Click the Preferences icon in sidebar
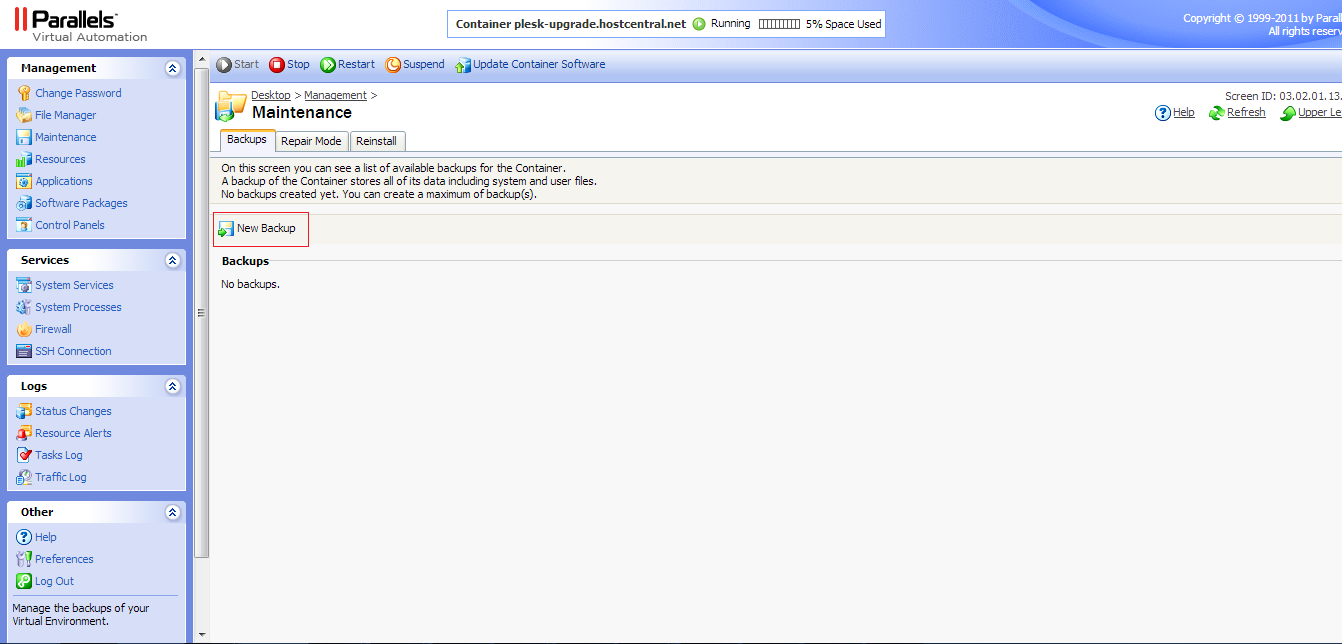The height and width of the screenshot is (644, 1342). tap(24, 559)
